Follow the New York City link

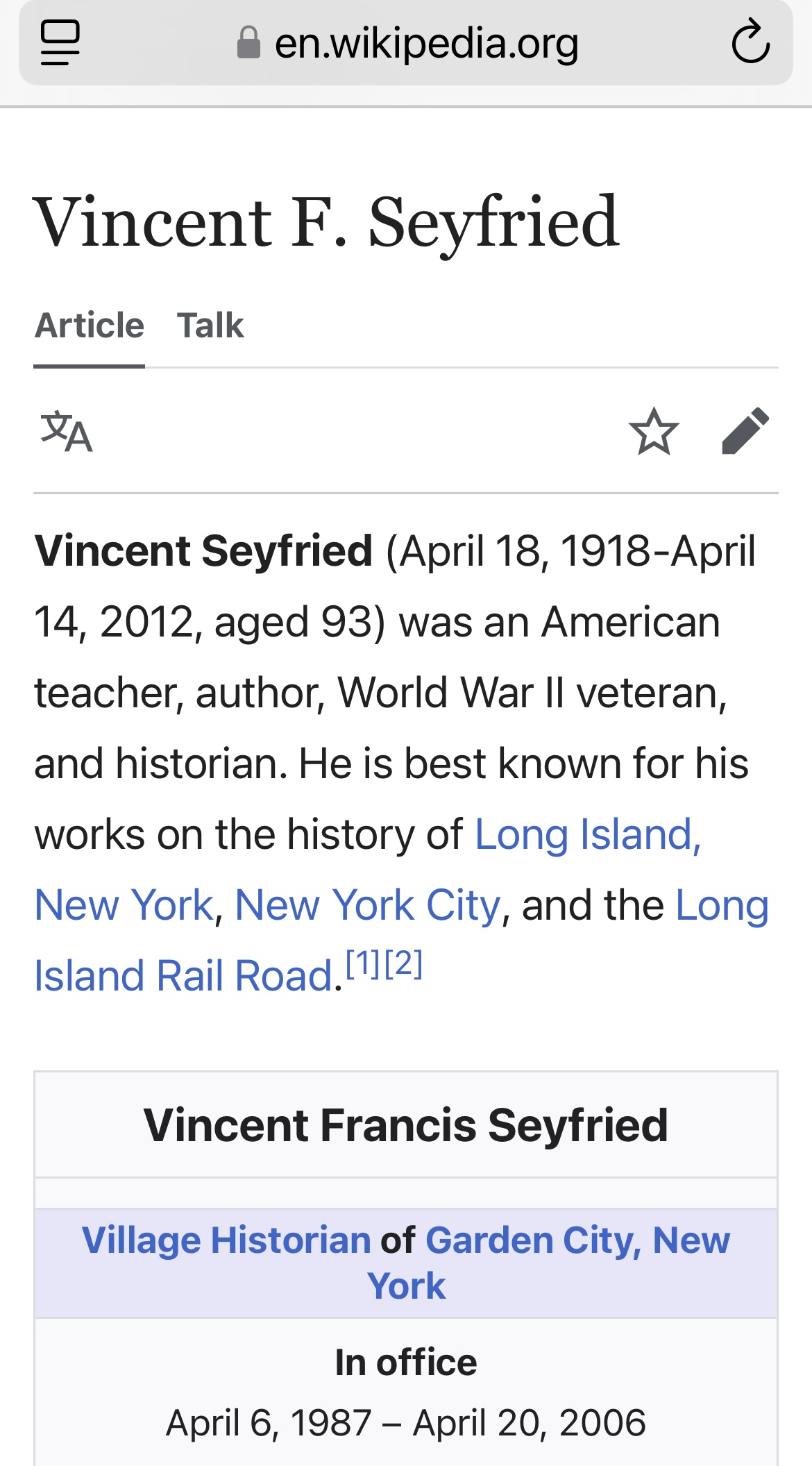coord(367,905)
